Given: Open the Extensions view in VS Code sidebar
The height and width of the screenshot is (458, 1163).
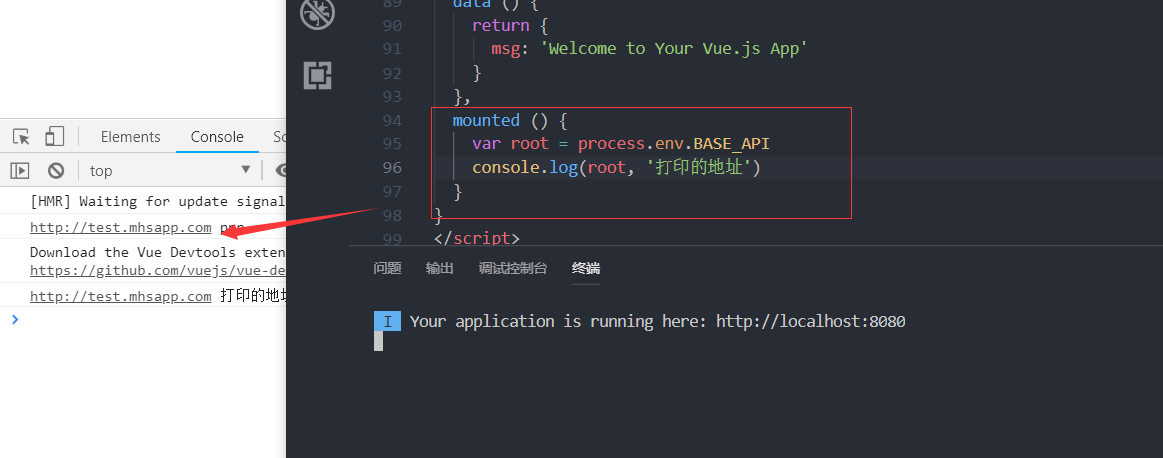Looking at the screenshot, I should point(317,76).
